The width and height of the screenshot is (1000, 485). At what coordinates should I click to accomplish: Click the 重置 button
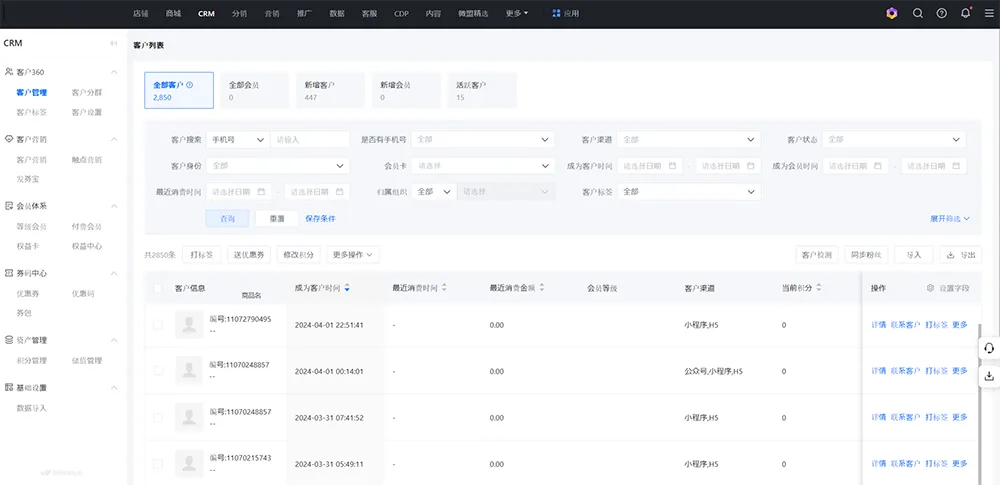pos(277,218)
